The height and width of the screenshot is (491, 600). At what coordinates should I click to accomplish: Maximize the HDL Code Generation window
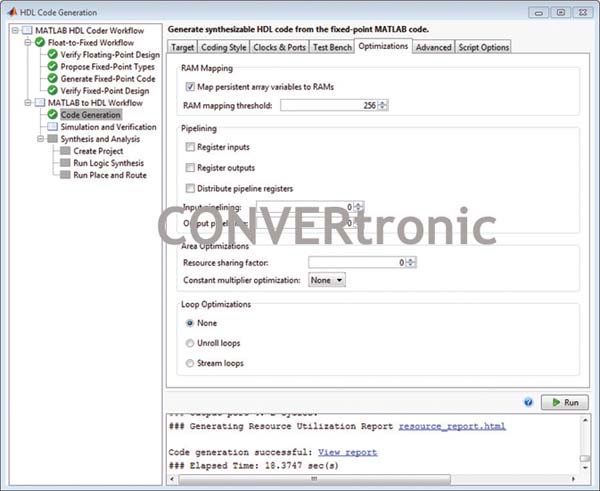point(561,13)
